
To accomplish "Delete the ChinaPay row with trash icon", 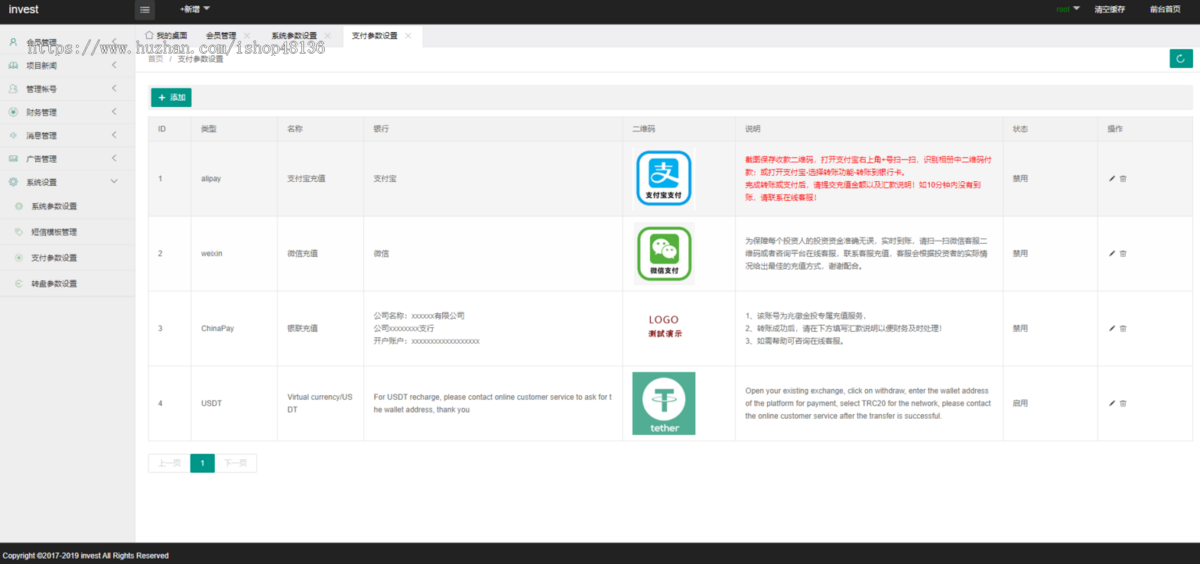I will [x=1123, y=328].
